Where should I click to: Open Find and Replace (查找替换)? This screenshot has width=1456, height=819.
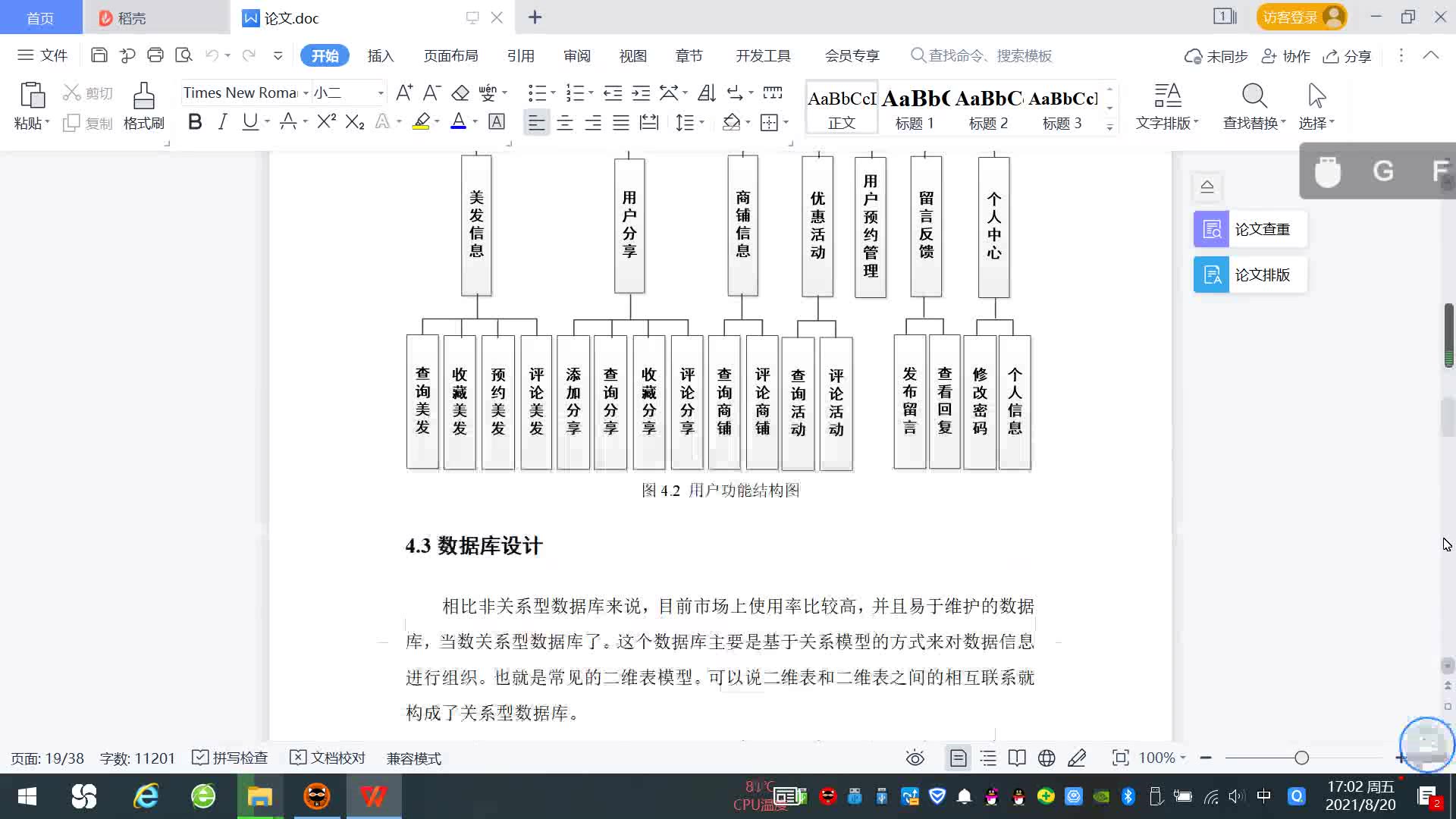click(x=1254, y=105)
